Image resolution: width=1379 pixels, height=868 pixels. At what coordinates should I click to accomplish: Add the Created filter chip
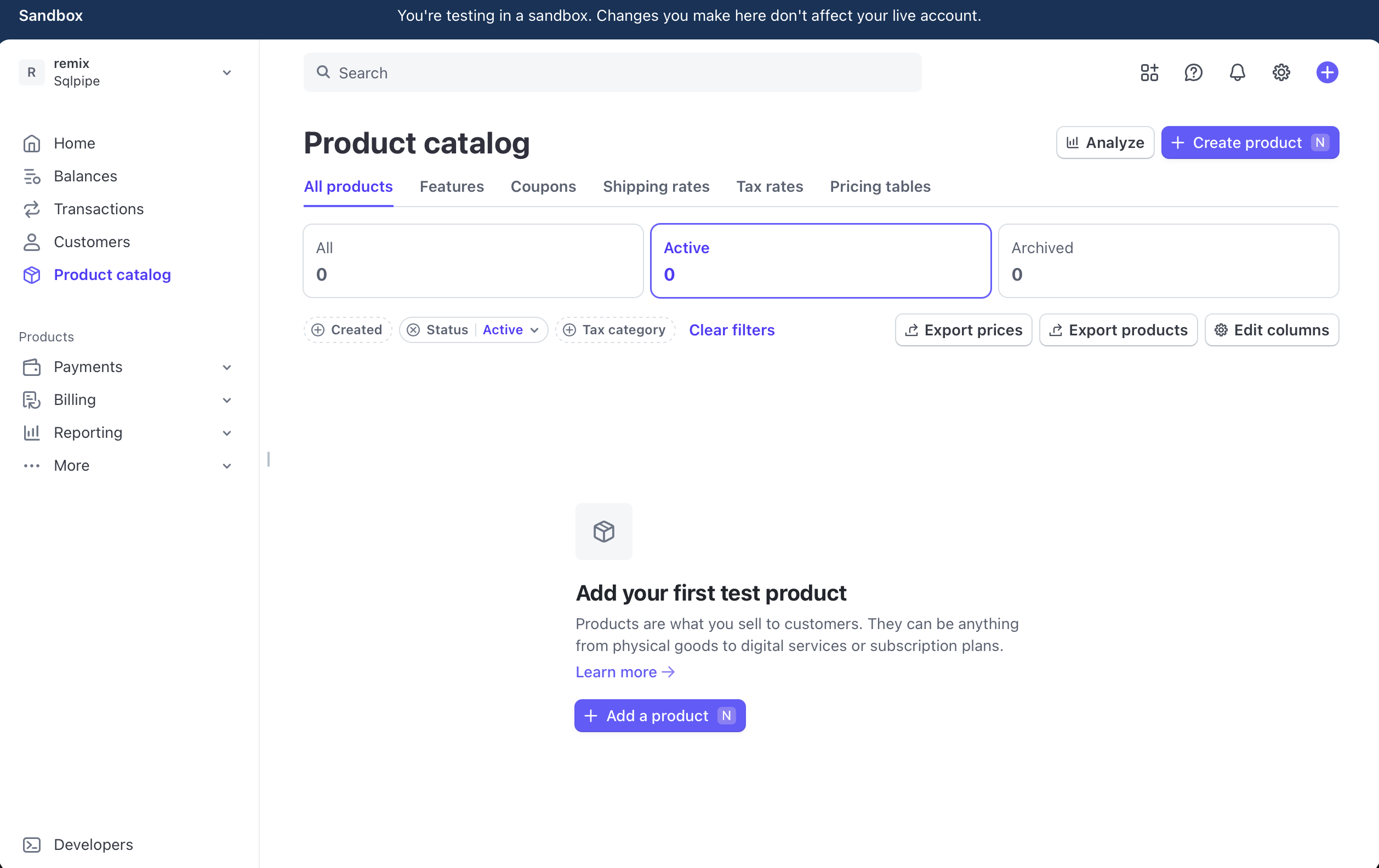pos(347,330)
